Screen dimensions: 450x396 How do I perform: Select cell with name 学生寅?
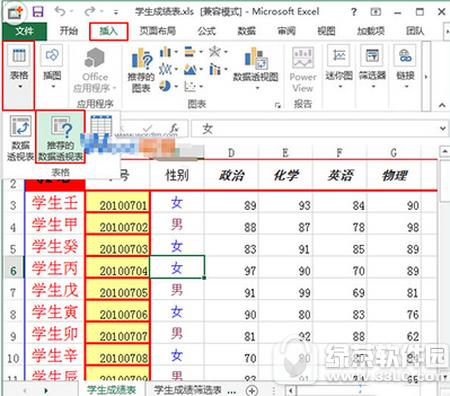tap(55, 311)
